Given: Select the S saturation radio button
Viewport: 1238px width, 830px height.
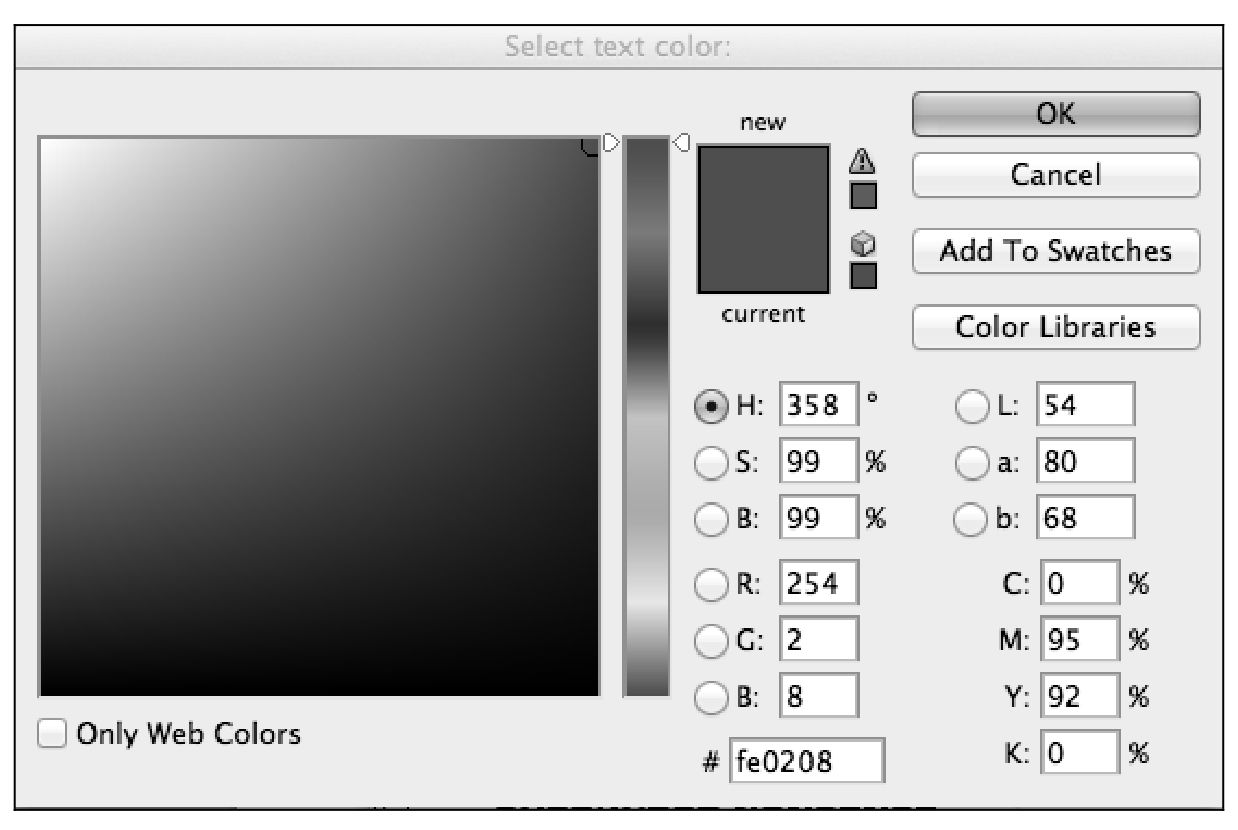Looking at the screenshot, I should coord(710,463).
